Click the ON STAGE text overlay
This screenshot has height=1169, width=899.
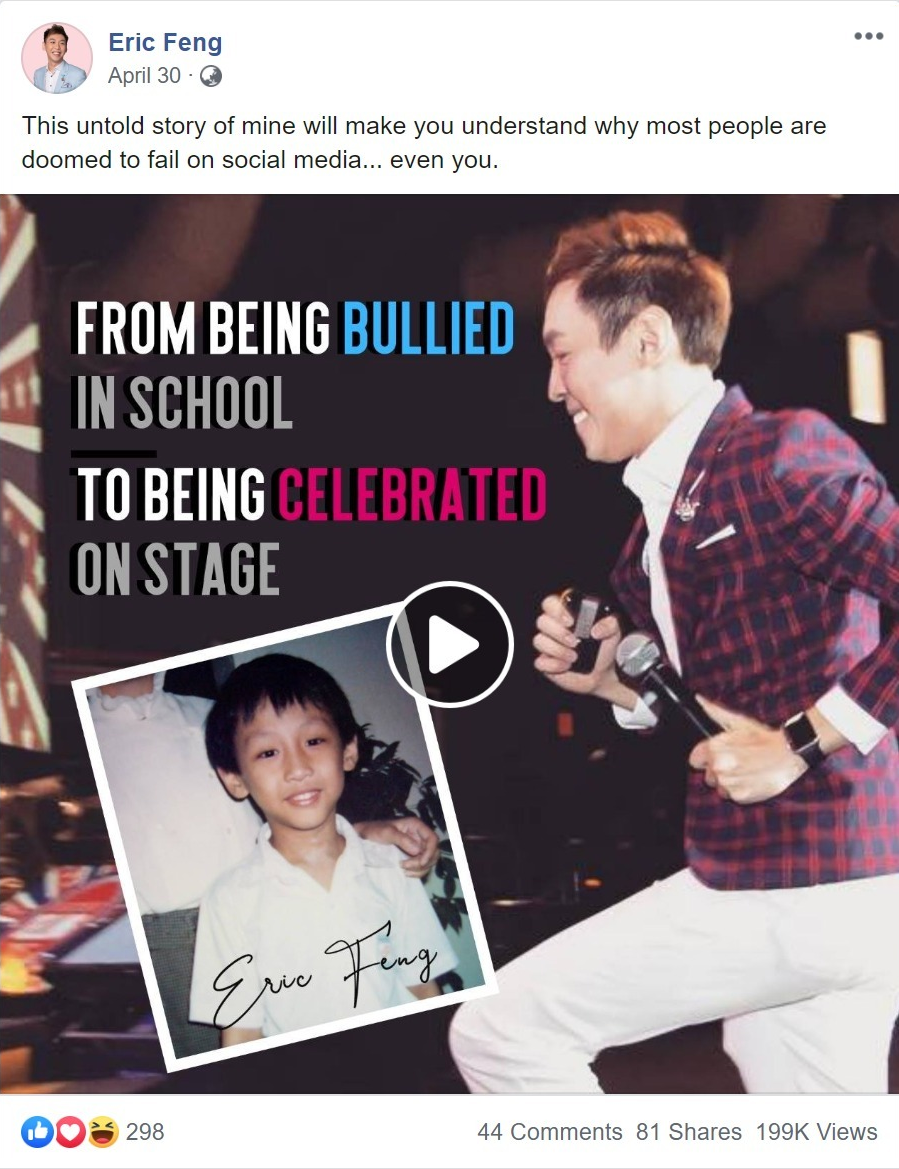pos(176,570)
